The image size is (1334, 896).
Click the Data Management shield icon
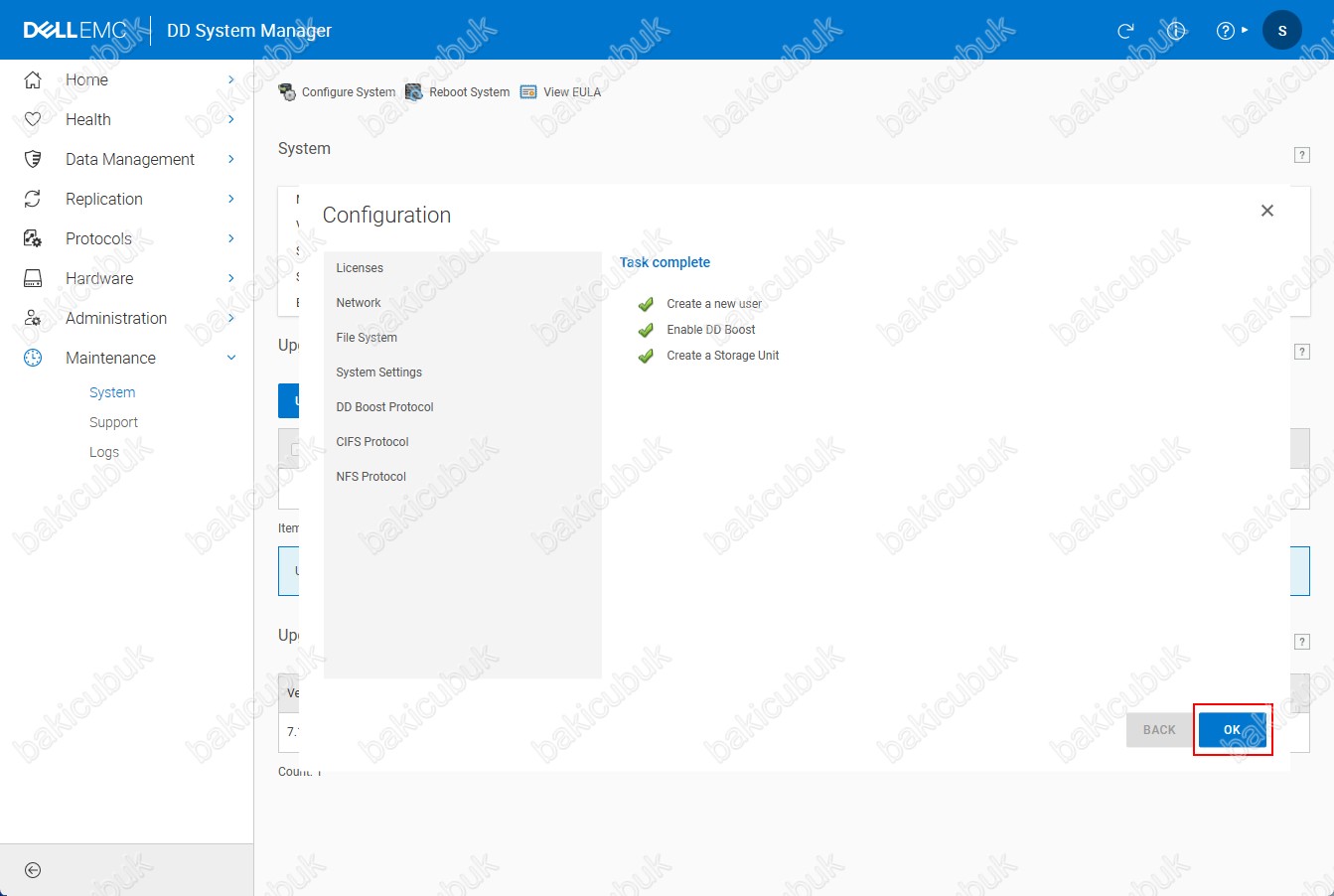(33, 159)
